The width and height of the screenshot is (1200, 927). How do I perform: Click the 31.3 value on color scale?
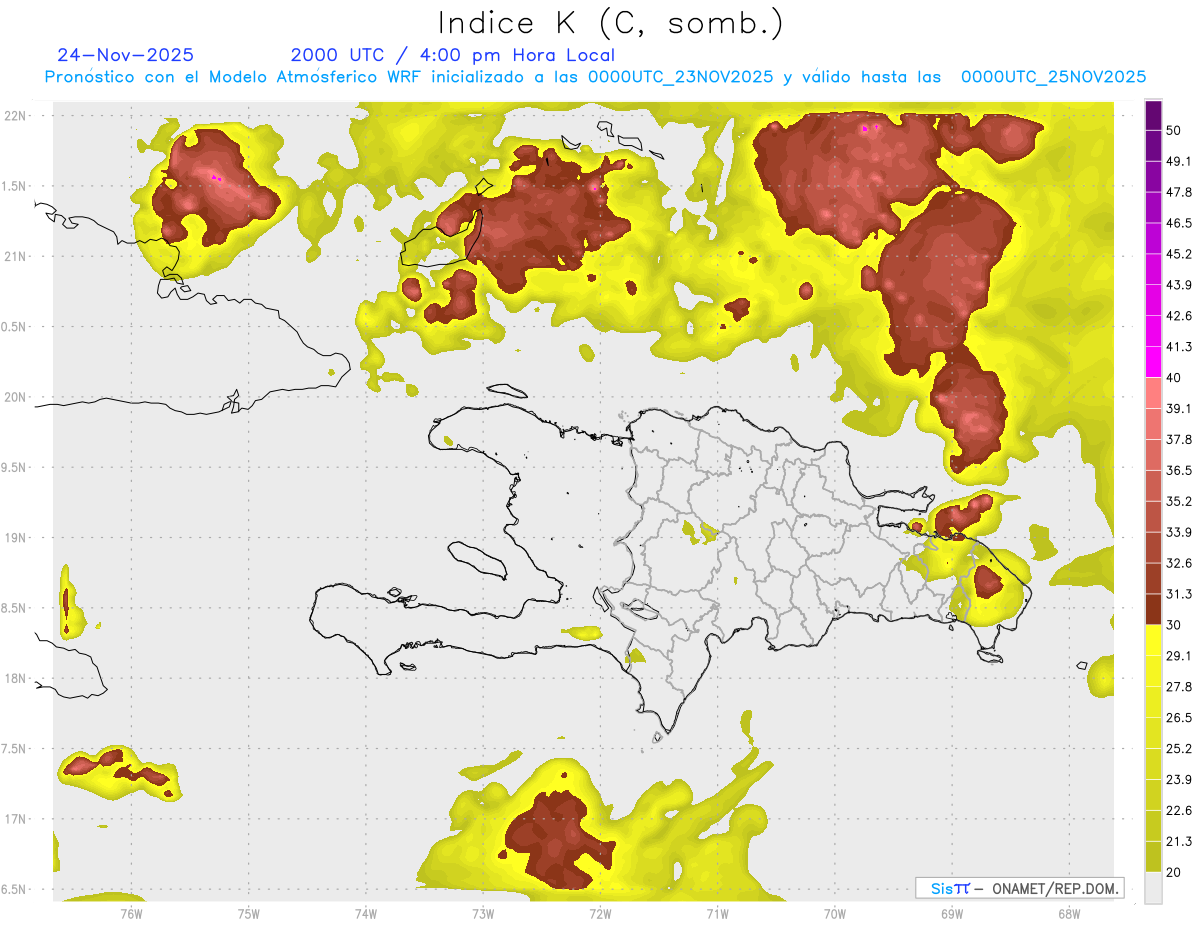pyautogui.click(x=1179, y=594)
